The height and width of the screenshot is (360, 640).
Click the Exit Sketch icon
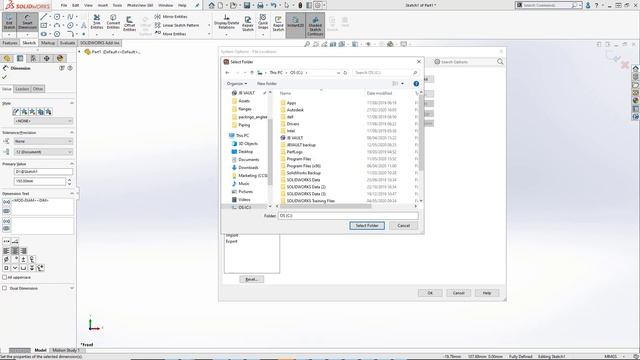click(9, 22)
